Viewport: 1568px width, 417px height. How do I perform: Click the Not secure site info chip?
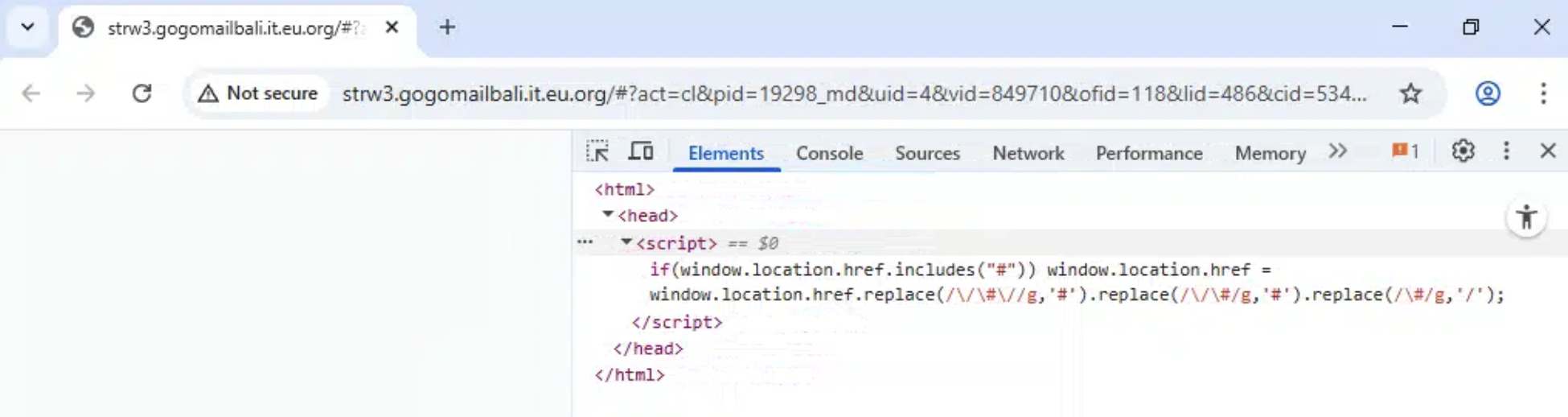coord(258,93)
